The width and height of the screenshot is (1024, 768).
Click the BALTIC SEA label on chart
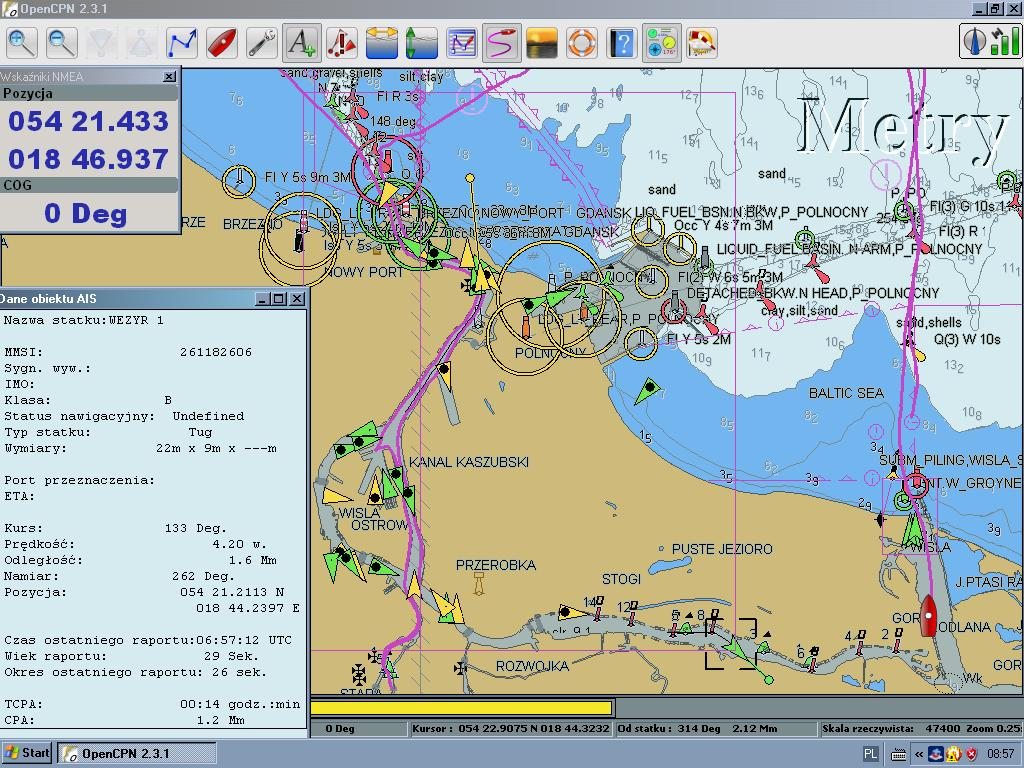(x=846, y=392)
